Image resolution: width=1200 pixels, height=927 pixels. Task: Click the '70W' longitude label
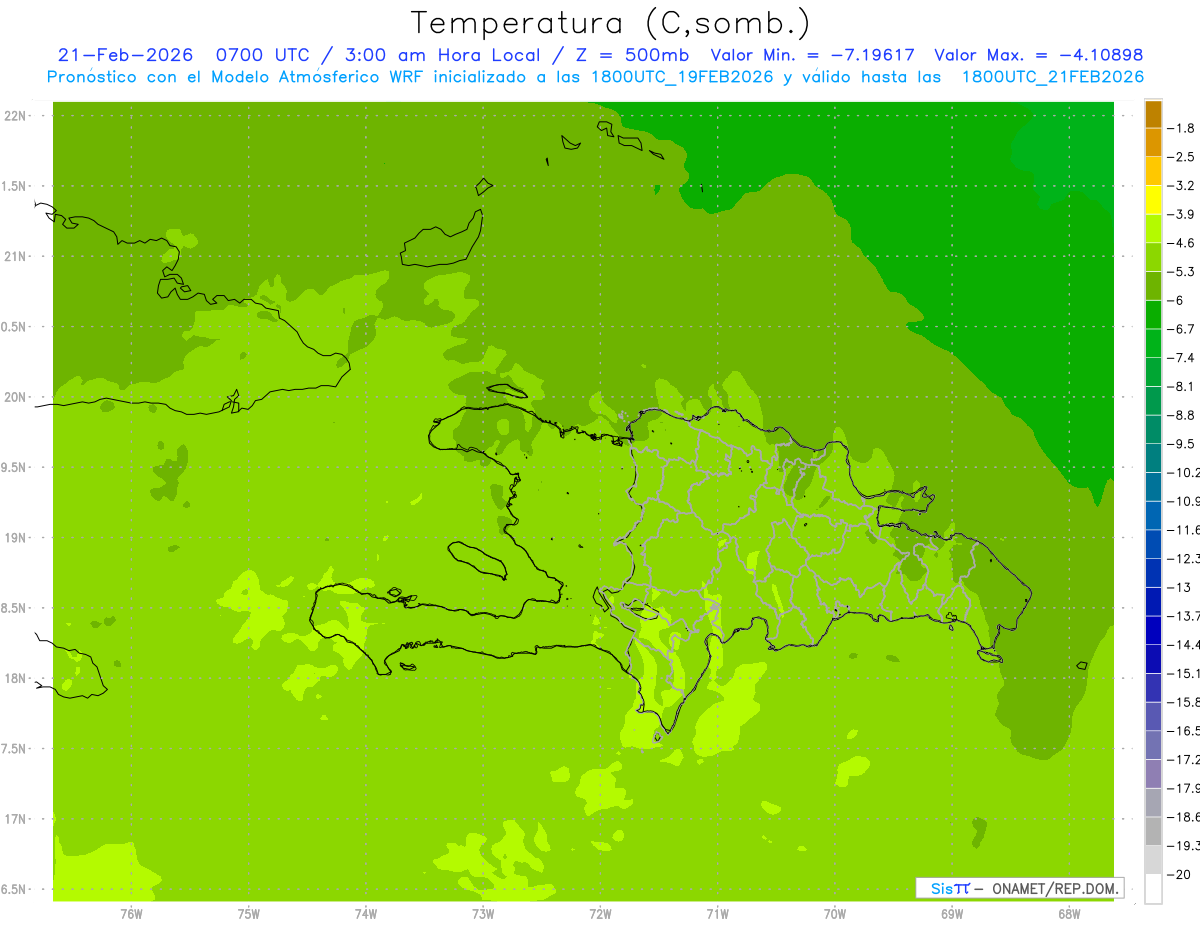tap(835, 914)
